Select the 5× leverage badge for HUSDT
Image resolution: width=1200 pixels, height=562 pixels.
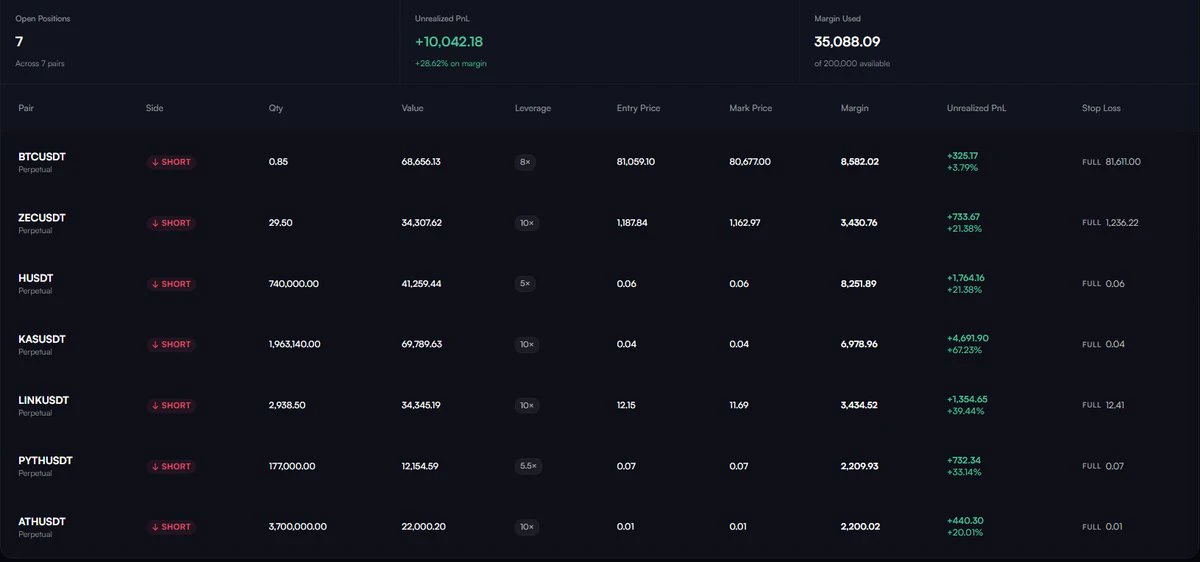tap(526, 284)
